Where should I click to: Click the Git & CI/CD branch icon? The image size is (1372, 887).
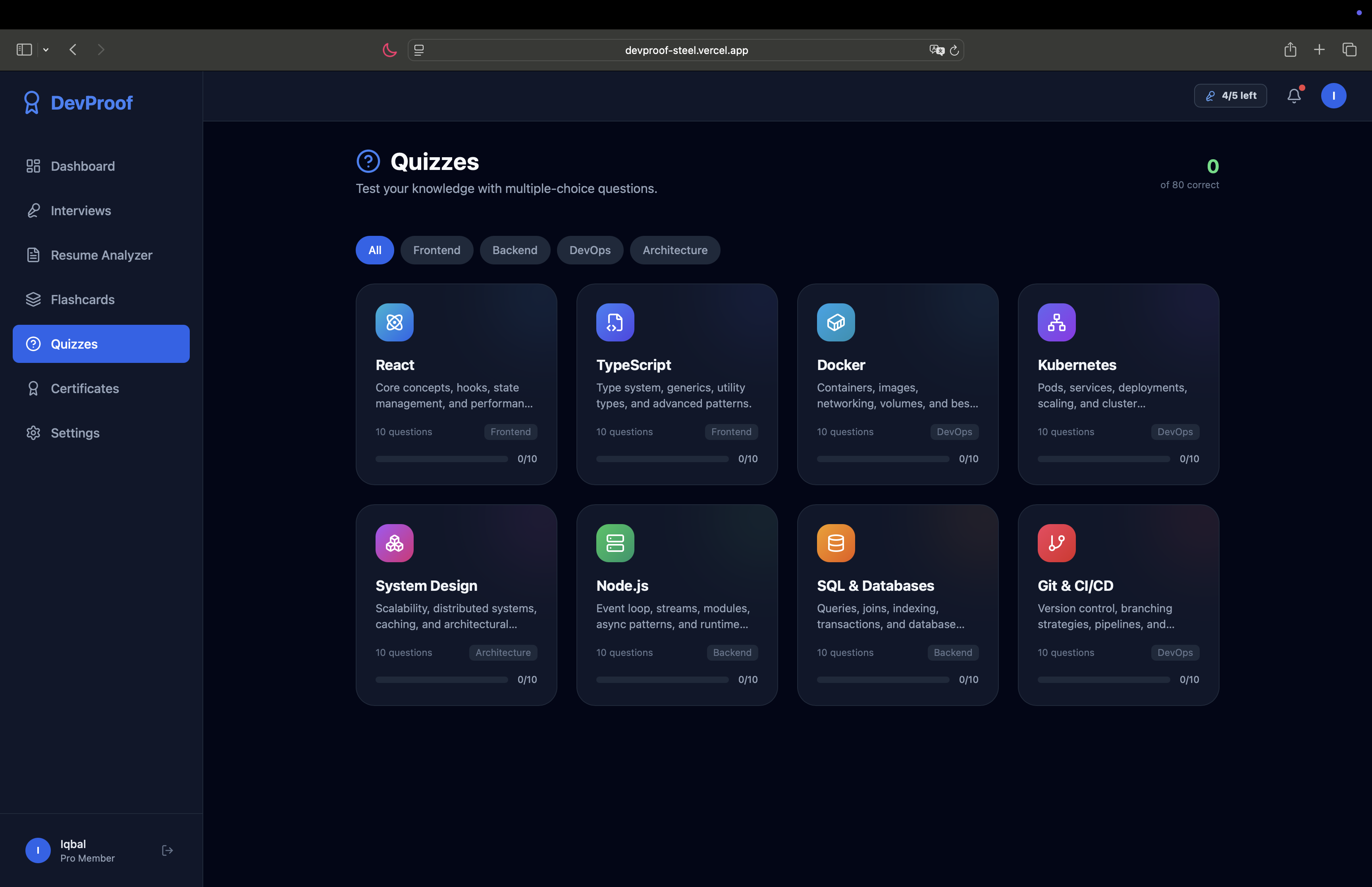[x=1056, y=543]
